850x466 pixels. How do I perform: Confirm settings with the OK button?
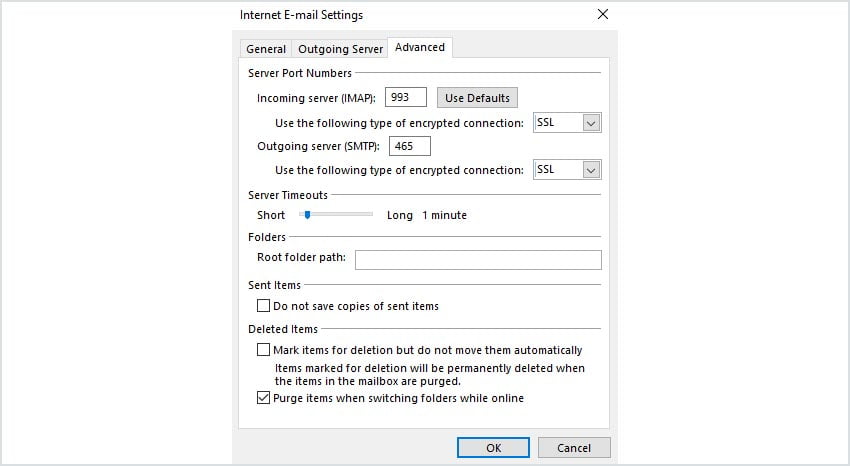point(493,448)
